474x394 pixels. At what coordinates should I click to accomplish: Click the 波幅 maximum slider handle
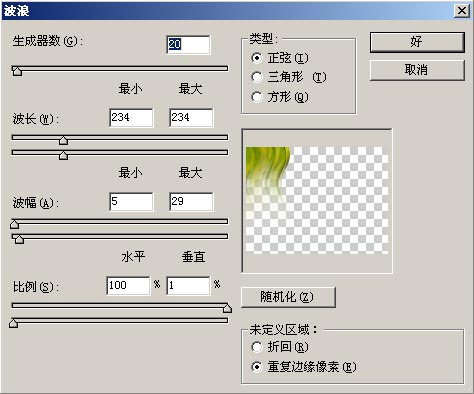click(x=19, y=239)
